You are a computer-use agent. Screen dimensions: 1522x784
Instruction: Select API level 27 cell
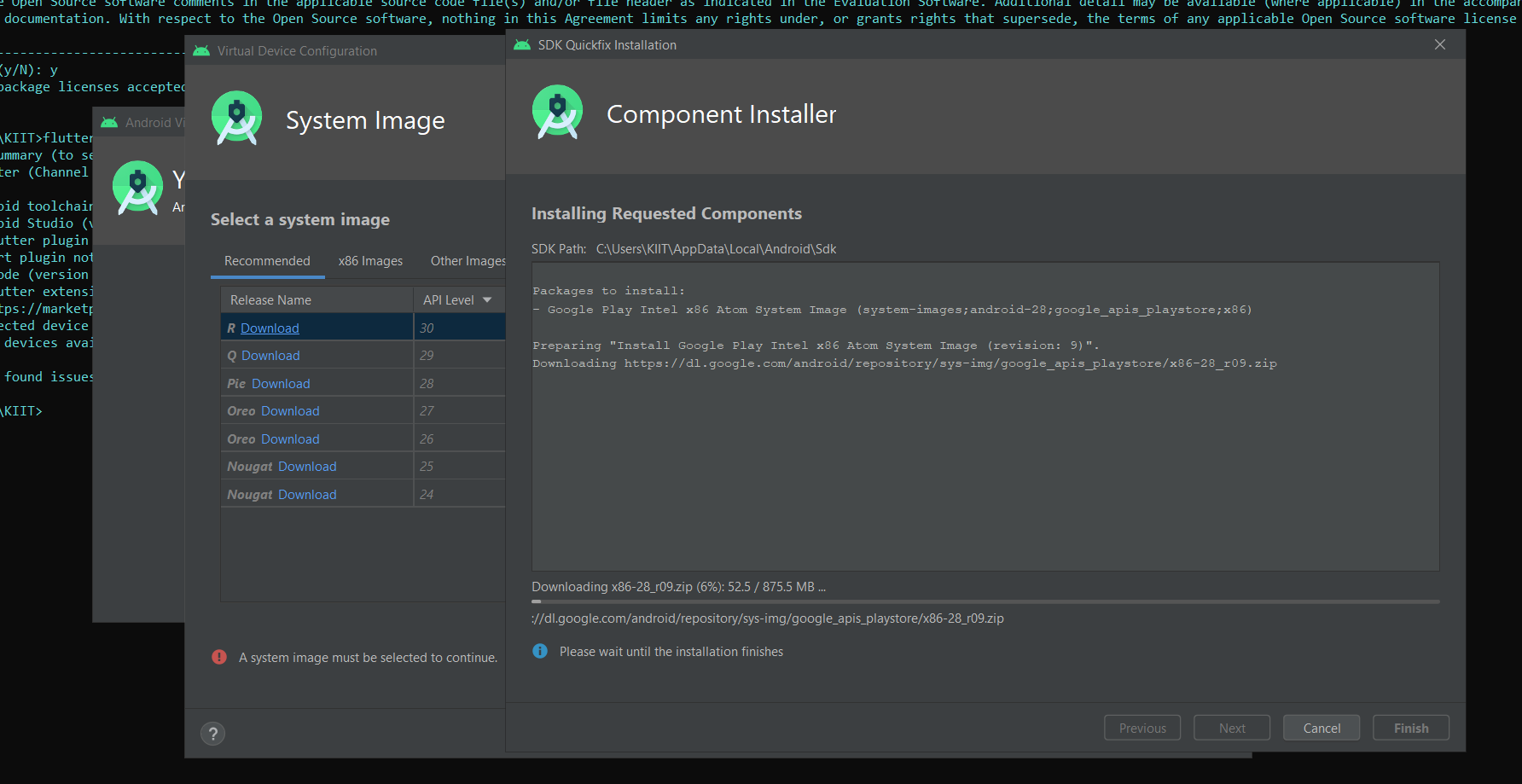460,411
